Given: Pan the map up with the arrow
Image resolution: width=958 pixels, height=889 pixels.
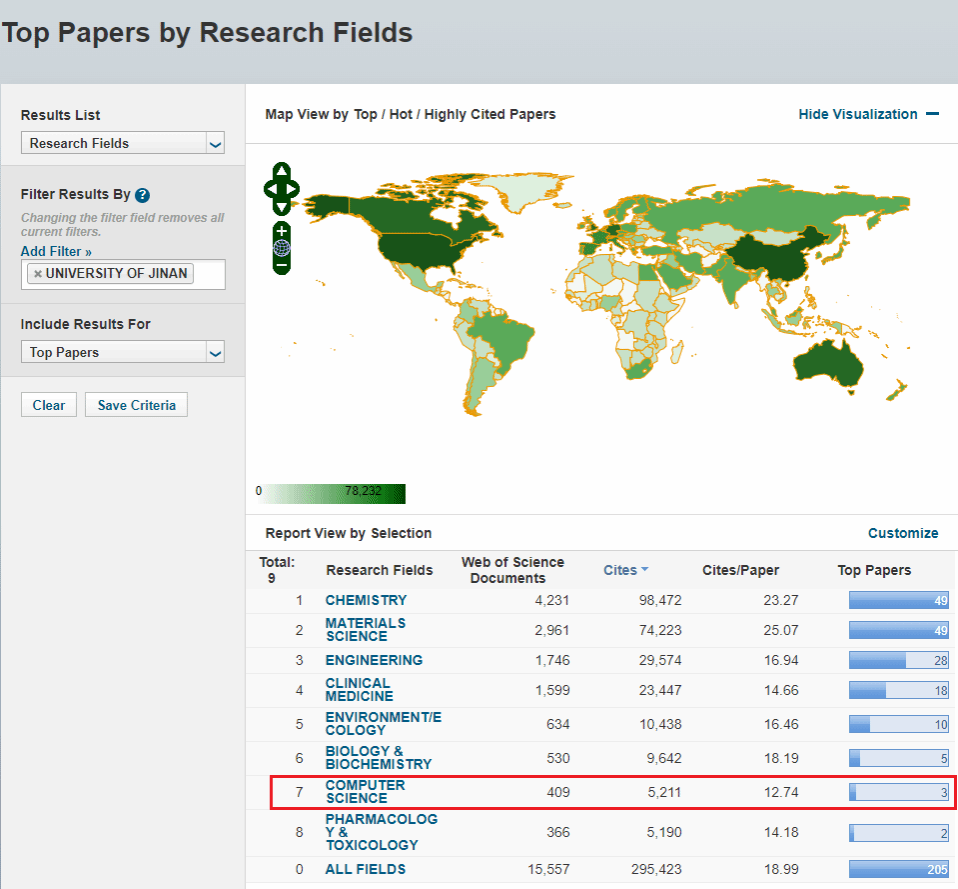Looking at the screenshot, I should pos(282,171).
